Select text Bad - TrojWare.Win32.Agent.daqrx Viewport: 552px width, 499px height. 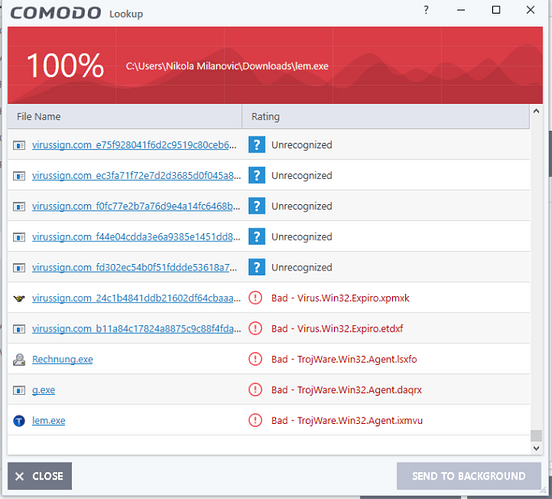click(x=346, y=390)
